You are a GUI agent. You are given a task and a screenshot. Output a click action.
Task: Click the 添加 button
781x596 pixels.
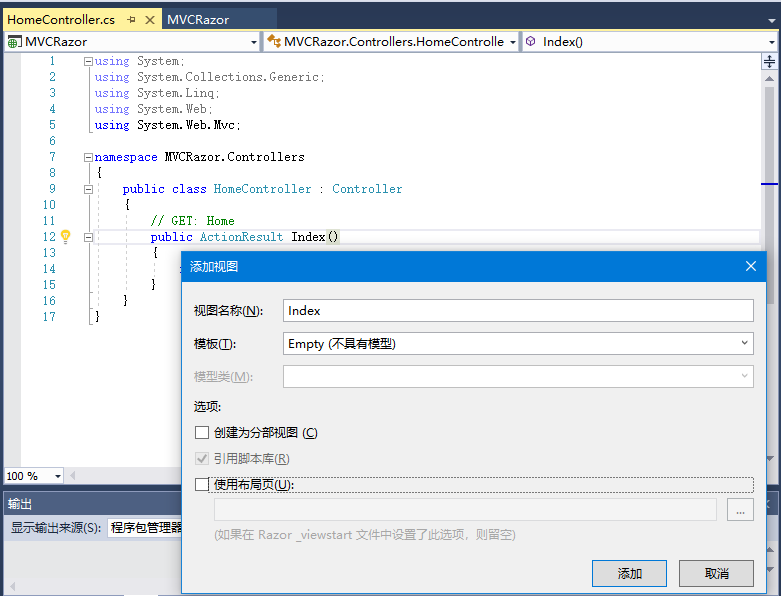point(629,573)
